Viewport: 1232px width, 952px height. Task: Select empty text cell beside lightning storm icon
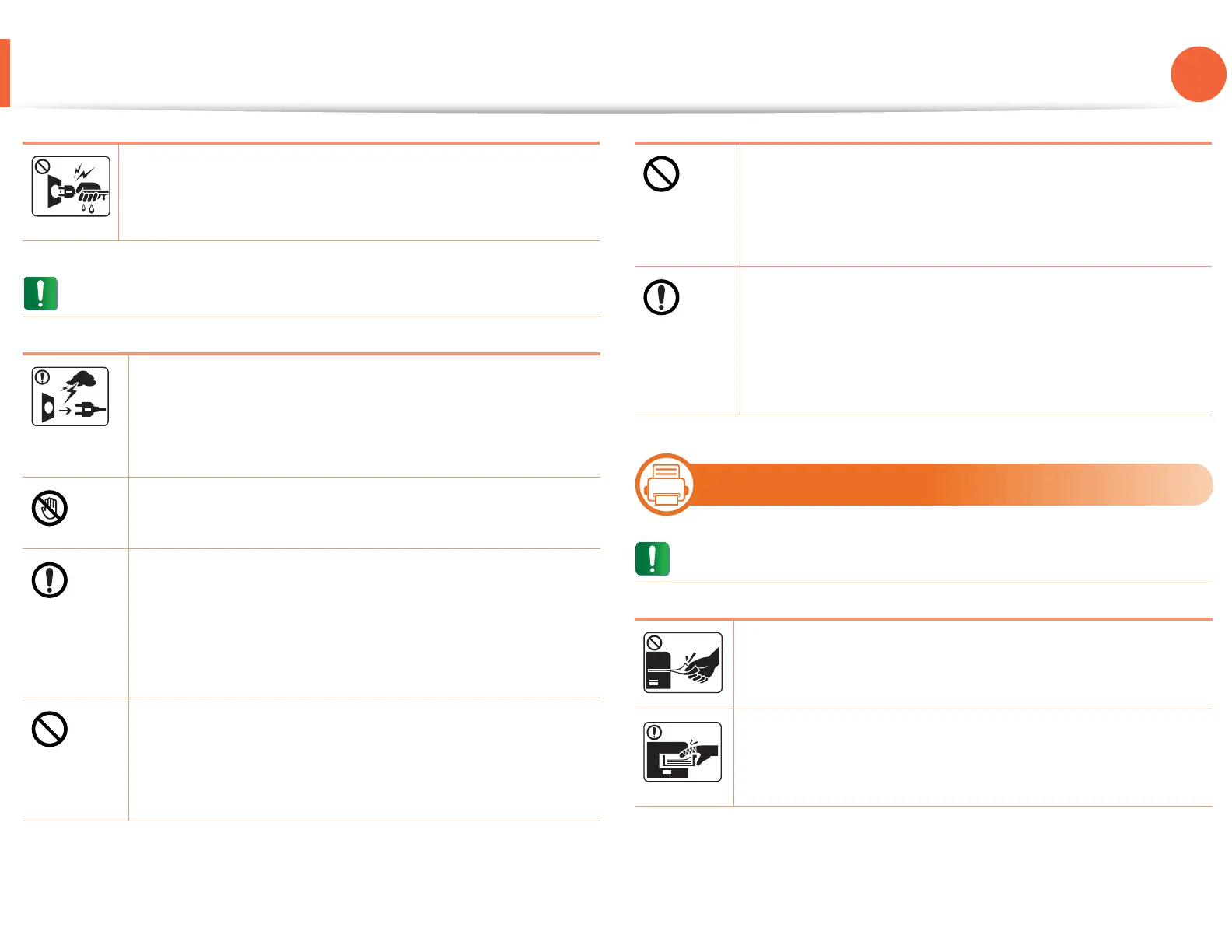click(364, 416)
